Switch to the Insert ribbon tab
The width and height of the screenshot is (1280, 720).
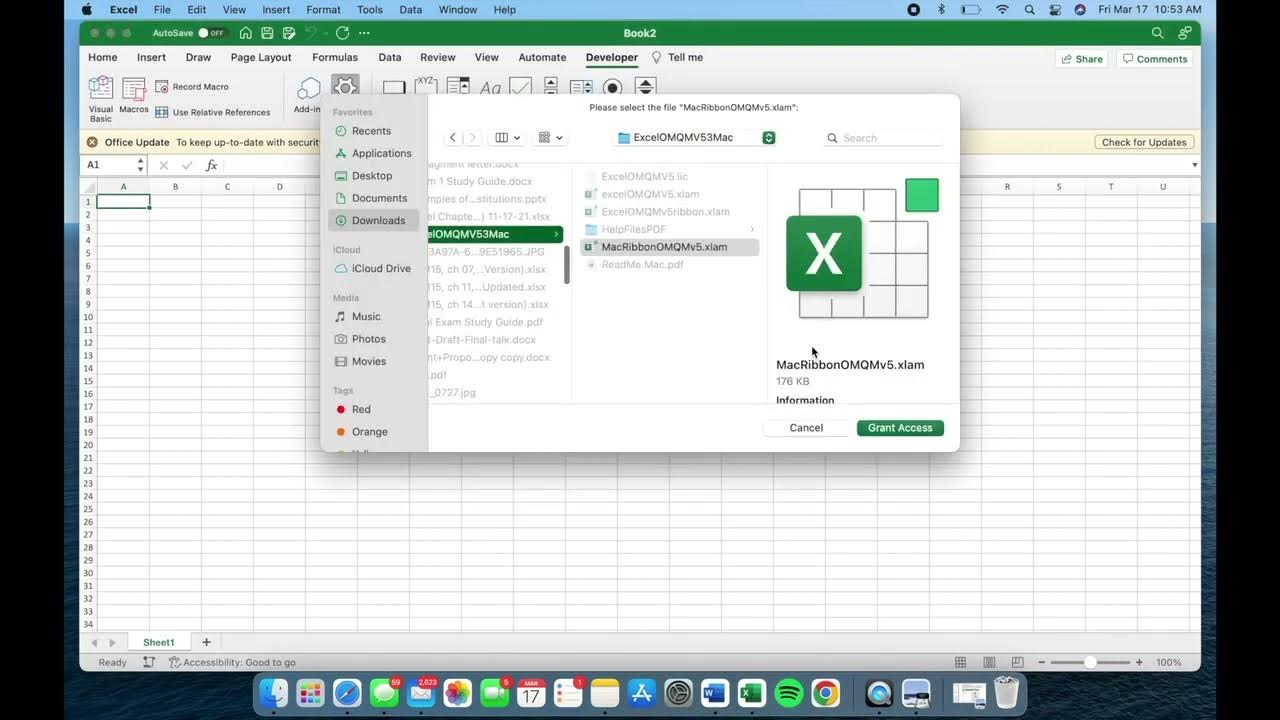pos(151,57)
